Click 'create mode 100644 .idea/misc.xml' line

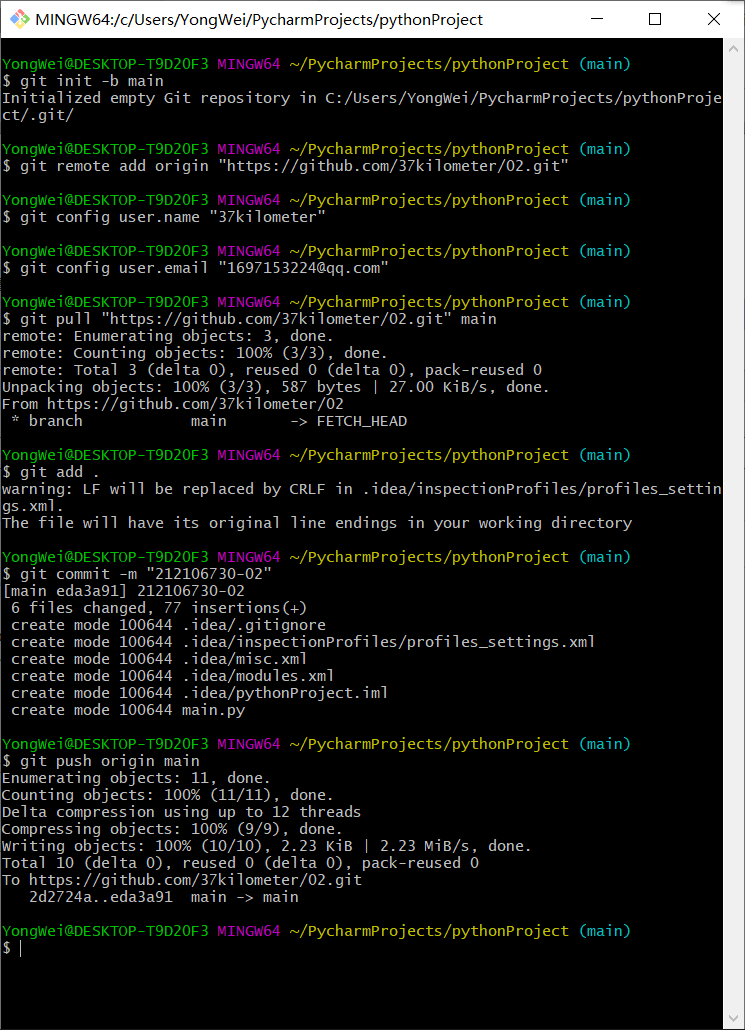(159, 659)
